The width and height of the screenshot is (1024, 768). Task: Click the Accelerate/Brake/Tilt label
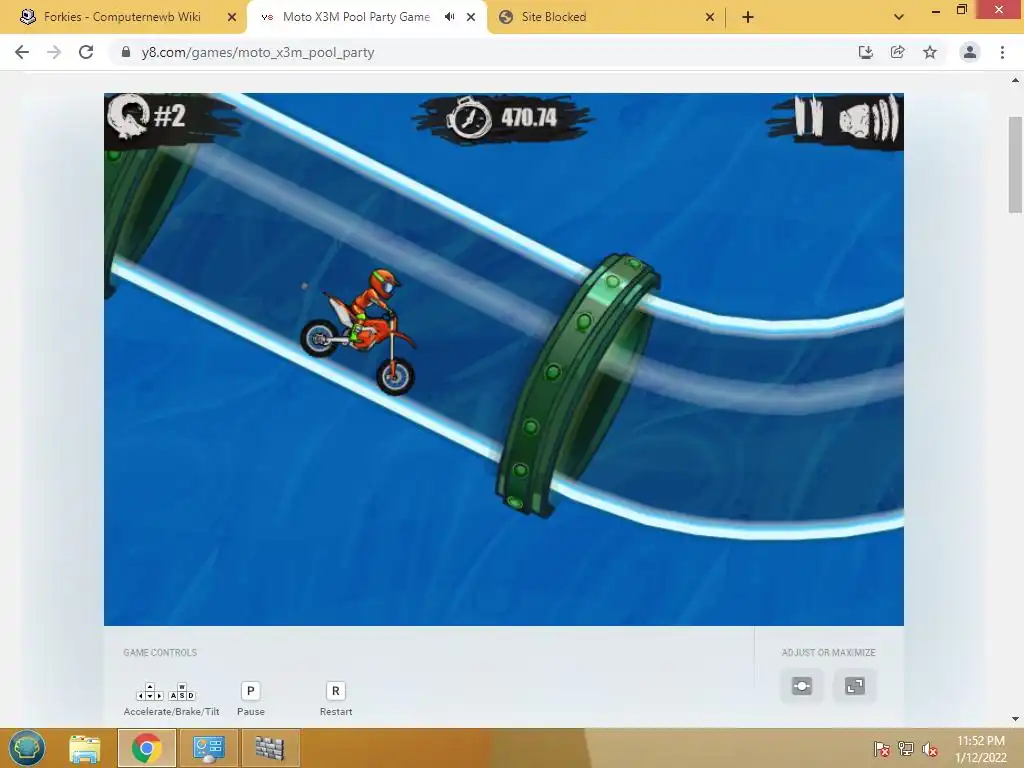click(172, 712)
